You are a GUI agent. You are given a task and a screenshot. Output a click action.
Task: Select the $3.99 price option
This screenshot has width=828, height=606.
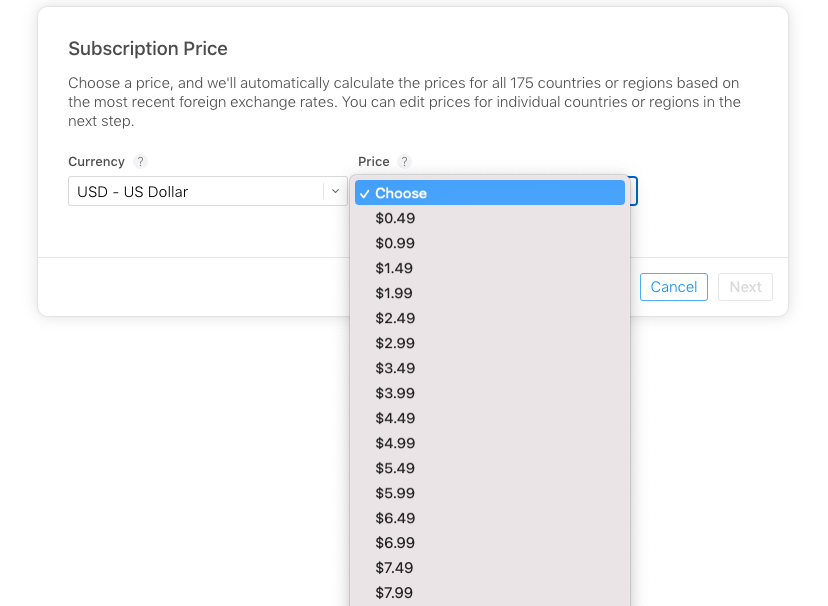[x=395, y=393]
